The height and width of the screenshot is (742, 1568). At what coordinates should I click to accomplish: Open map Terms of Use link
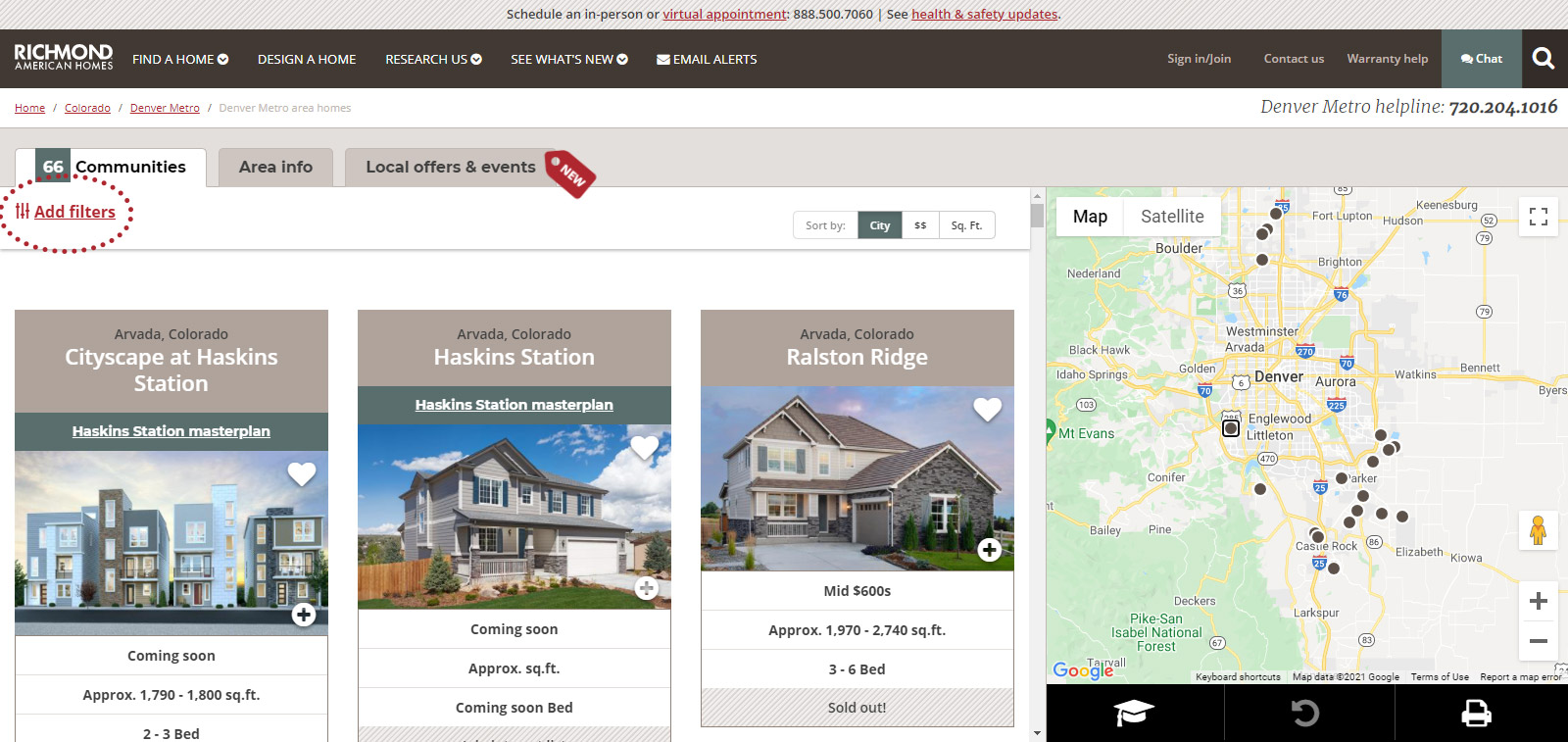tap(1440, 677)
